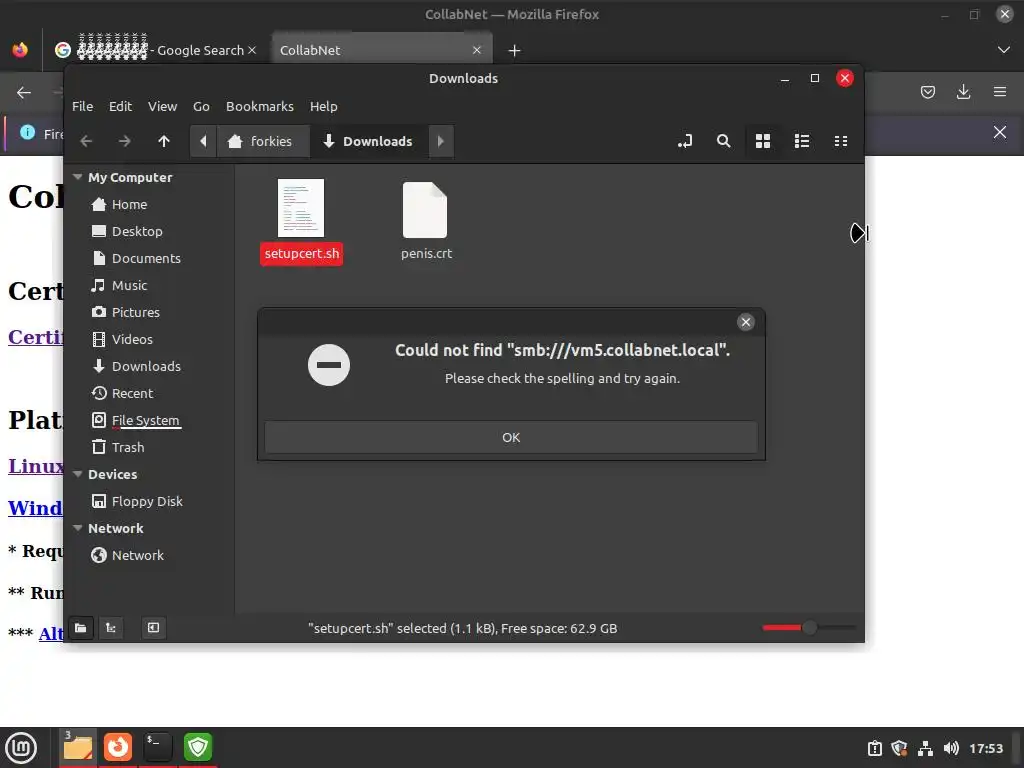
Task: Open the Edit menu
Action: (x=120, y=106)
